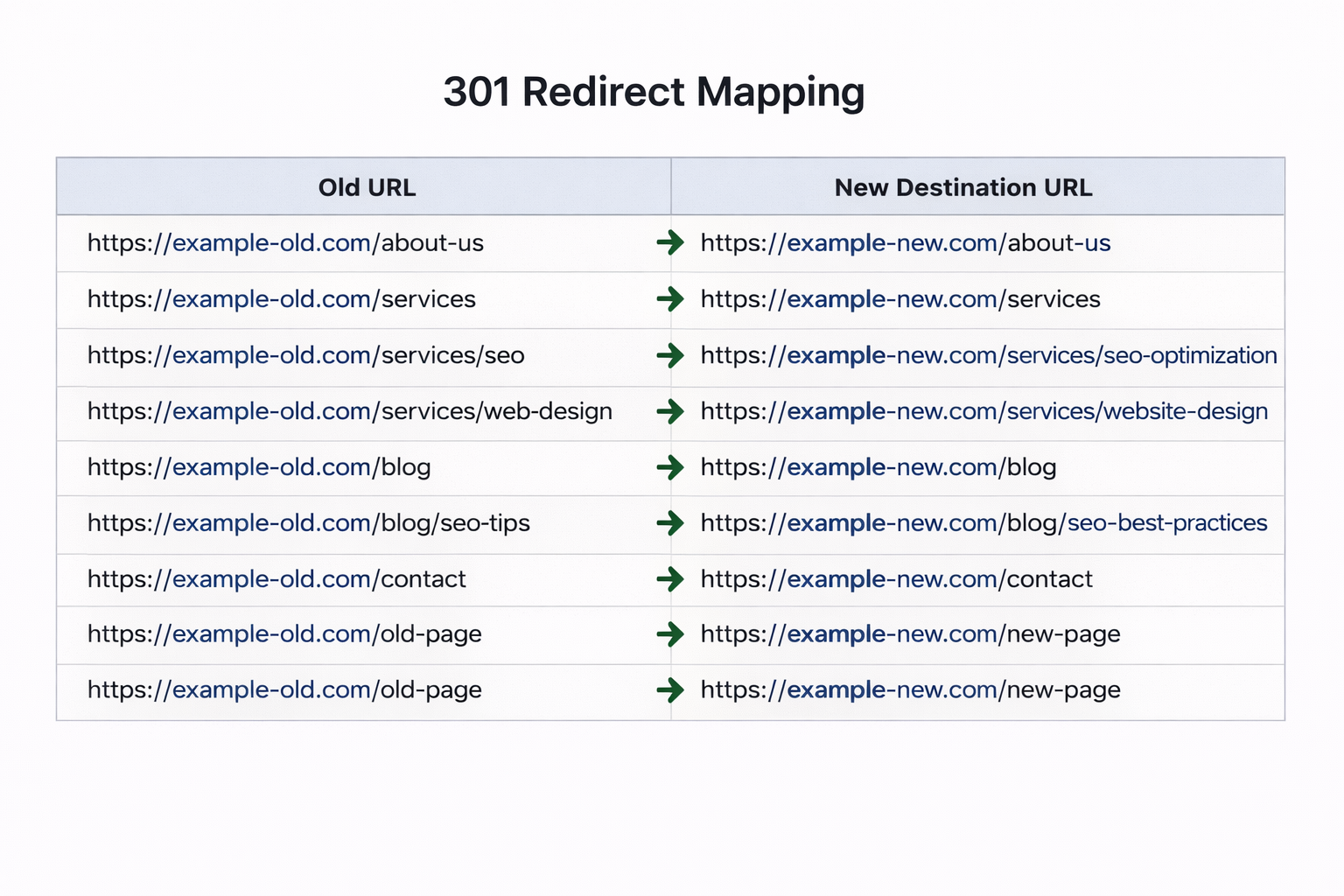
Task: Select the old services/web-design URL
Action: (x=349, y=412)
